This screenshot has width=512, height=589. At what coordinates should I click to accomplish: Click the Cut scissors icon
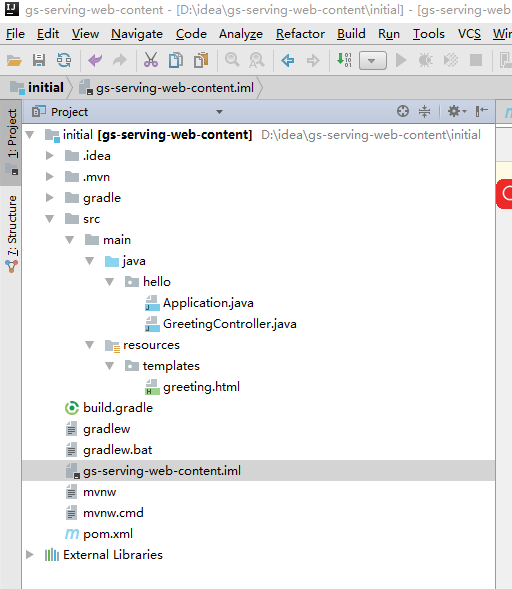[151, 60]
